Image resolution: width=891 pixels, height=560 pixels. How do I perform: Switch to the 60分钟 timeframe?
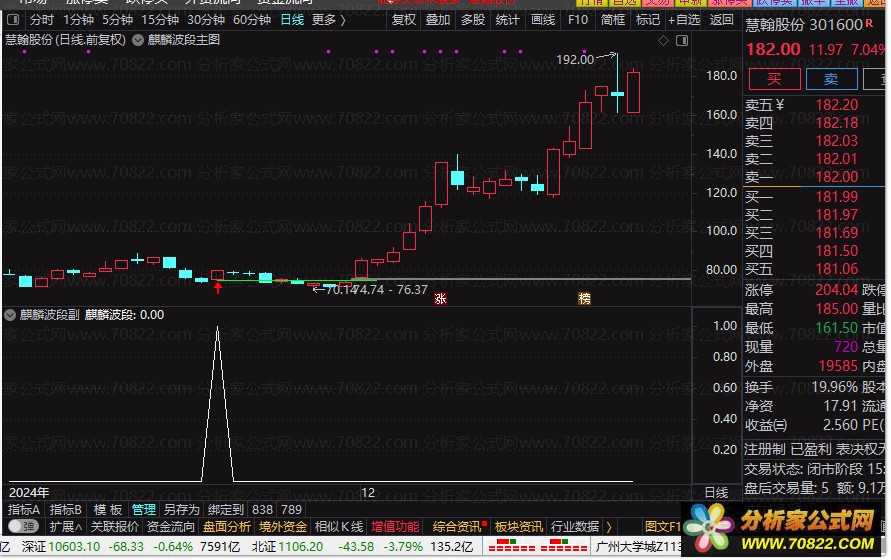click(x=252, y=20)
